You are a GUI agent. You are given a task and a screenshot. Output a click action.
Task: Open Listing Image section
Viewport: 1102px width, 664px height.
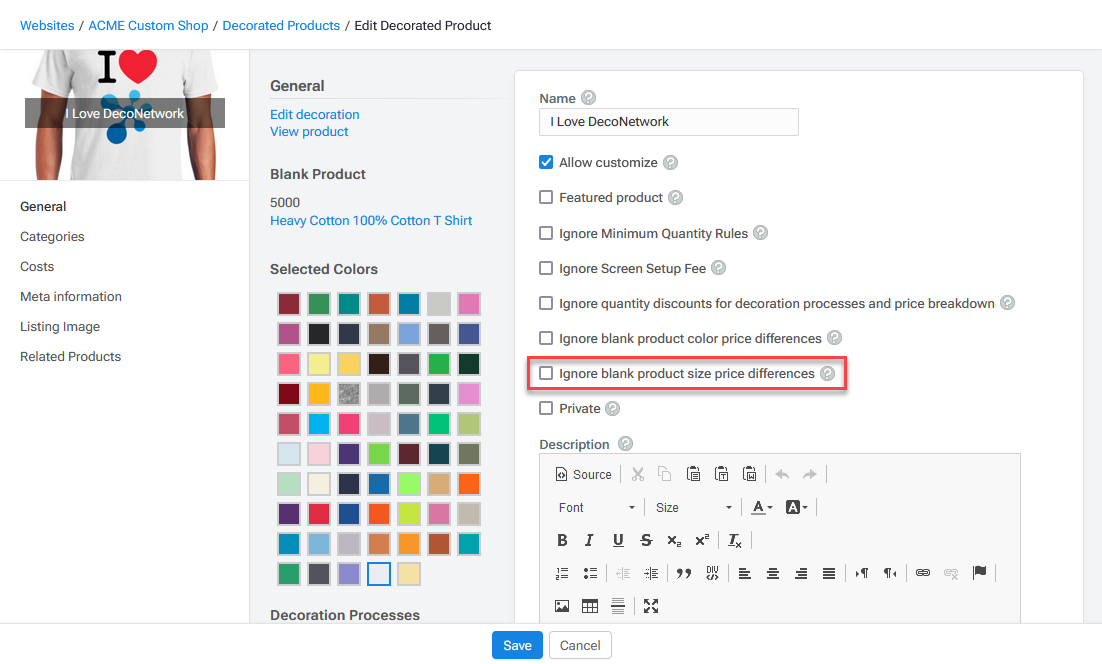click(60, 327)
